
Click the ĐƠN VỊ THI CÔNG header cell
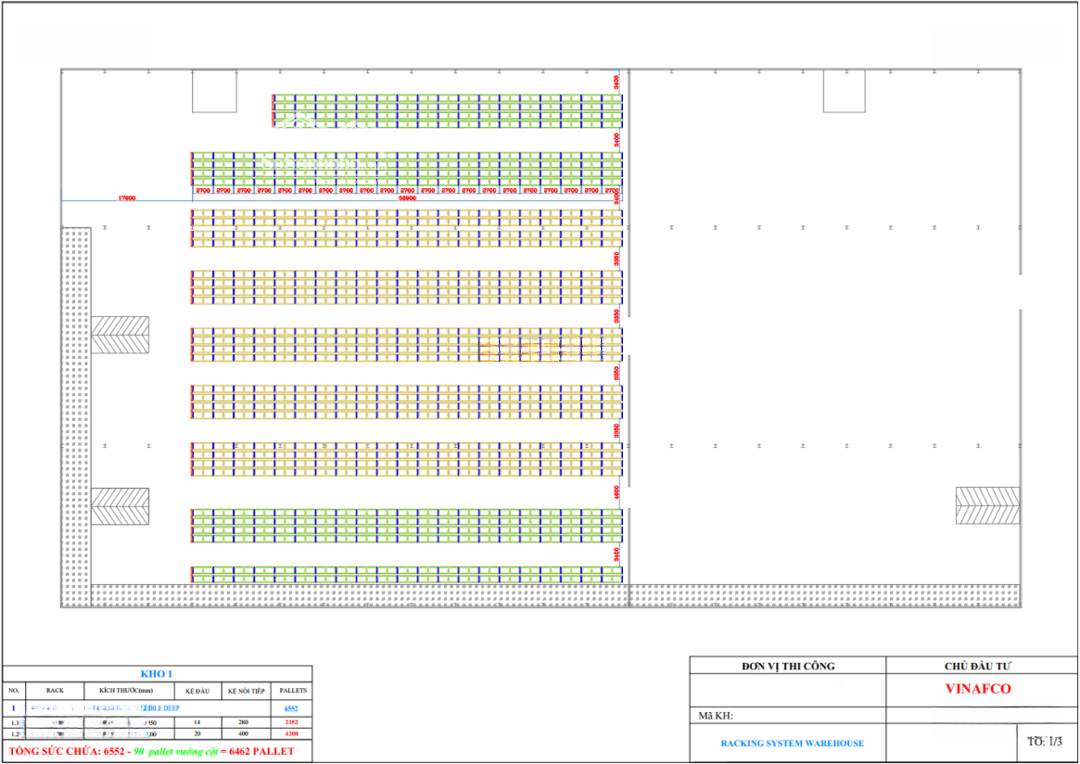point(787,665)
